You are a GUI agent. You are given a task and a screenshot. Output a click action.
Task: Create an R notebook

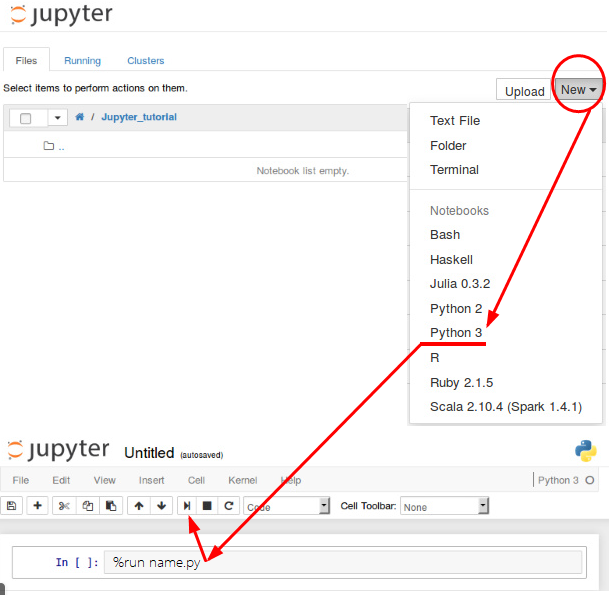click(x=435, y=358)
